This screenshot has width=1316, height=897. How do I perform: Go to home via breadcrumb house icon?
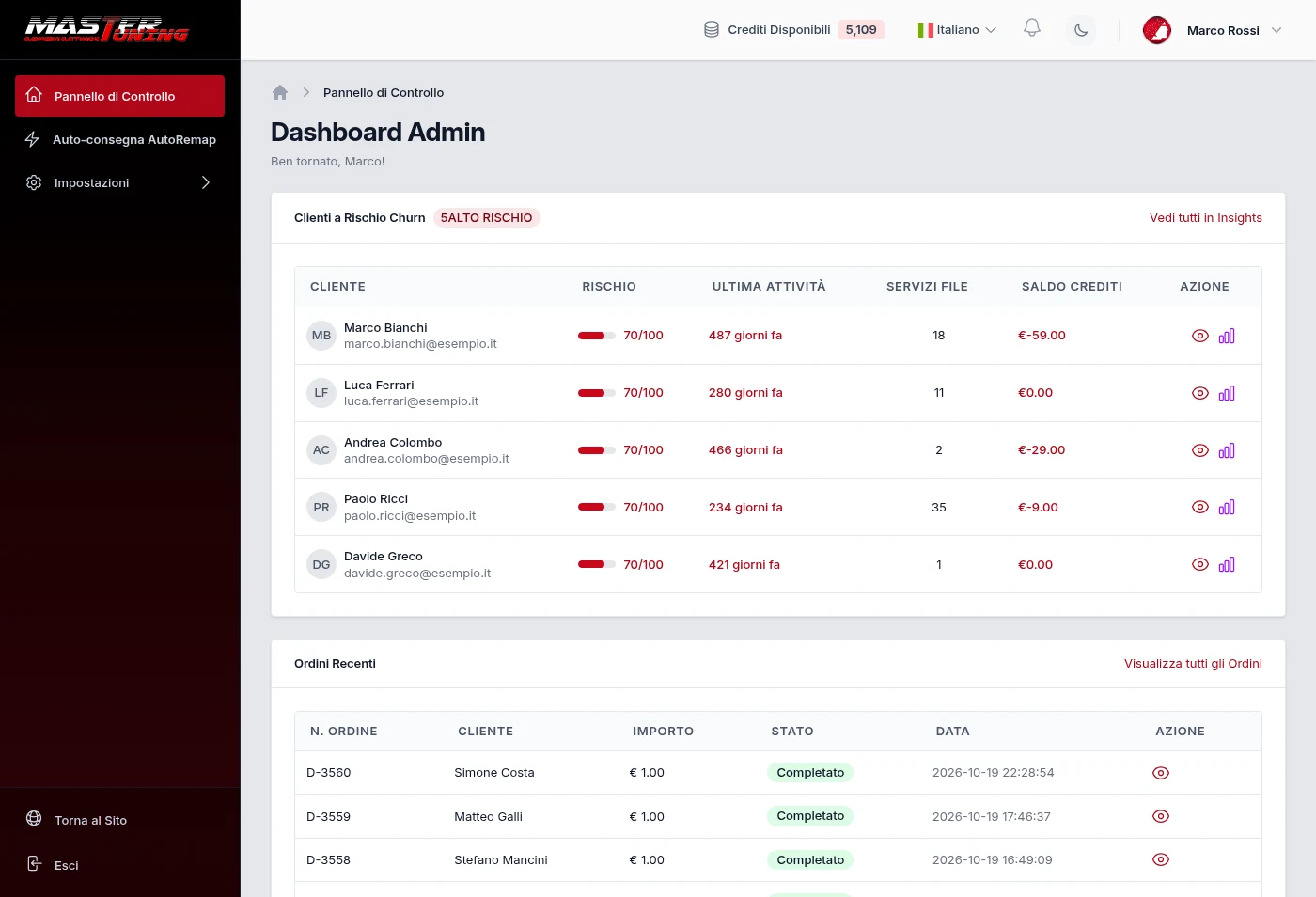click(x=280, y=92)
